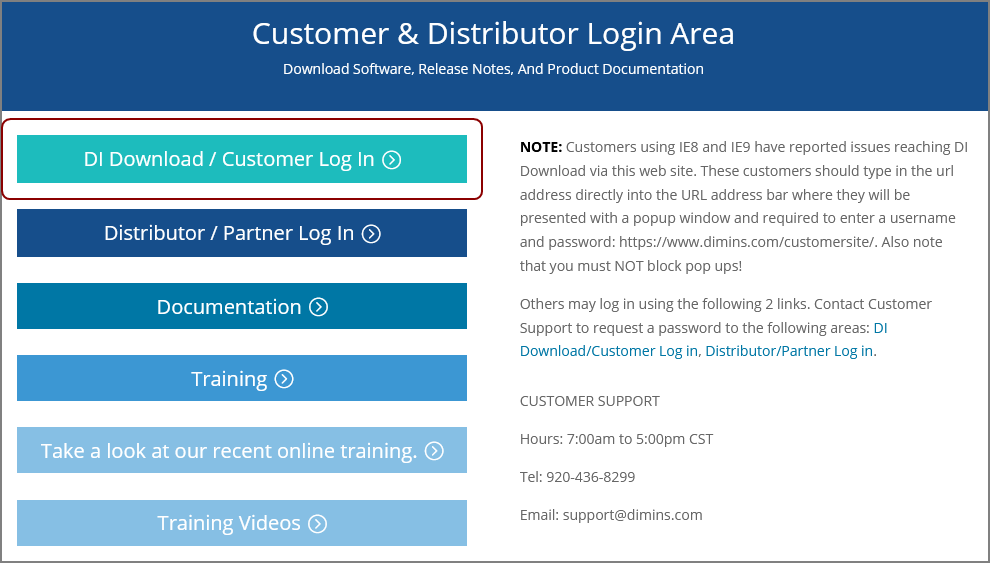Click the https://www.dimins.com/customersite/ URL text
The width and height of the screenshot is (990, 563).
click(748, 242)
